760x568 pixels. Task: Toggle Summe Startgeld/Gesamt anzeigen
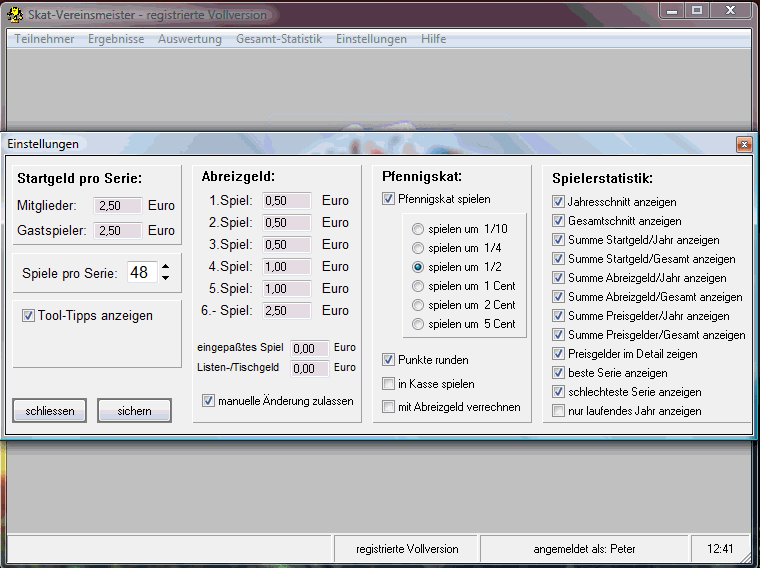click(558, 259)
